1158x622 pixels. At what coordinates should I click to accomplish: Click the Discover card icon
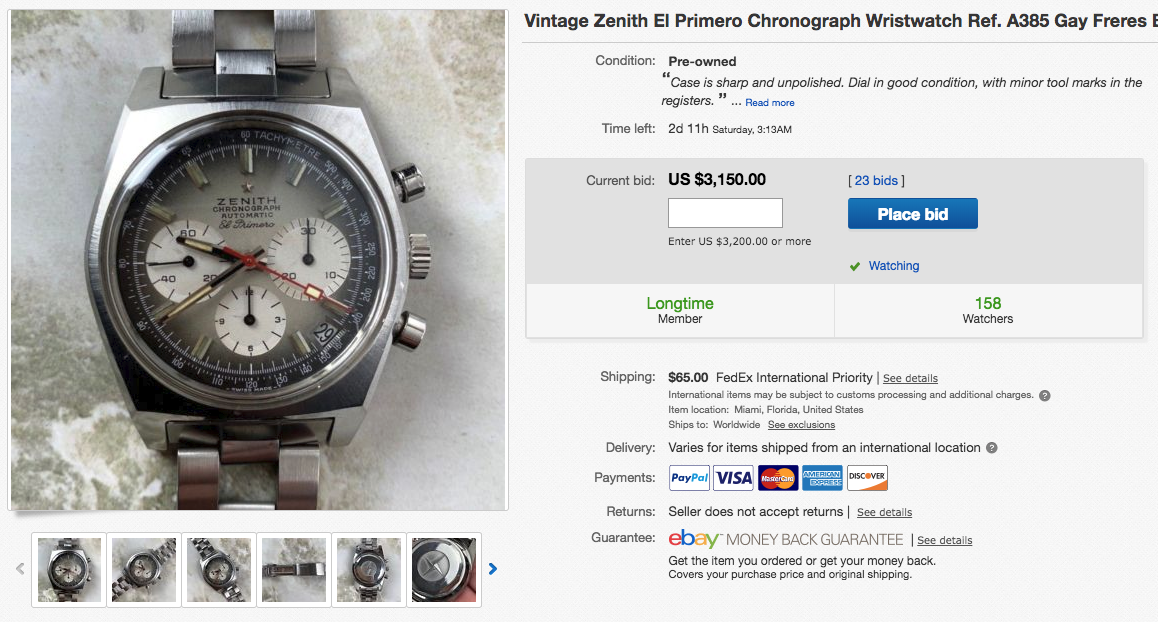point(867,478)
